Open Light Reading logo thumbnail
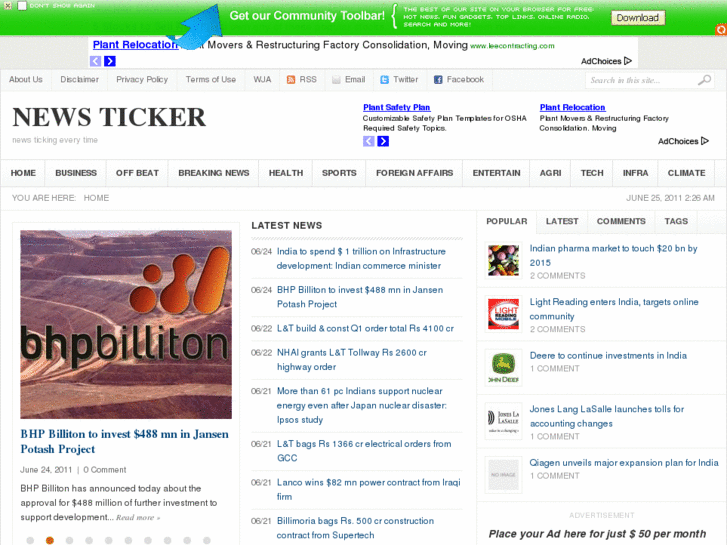 point(504,314)
